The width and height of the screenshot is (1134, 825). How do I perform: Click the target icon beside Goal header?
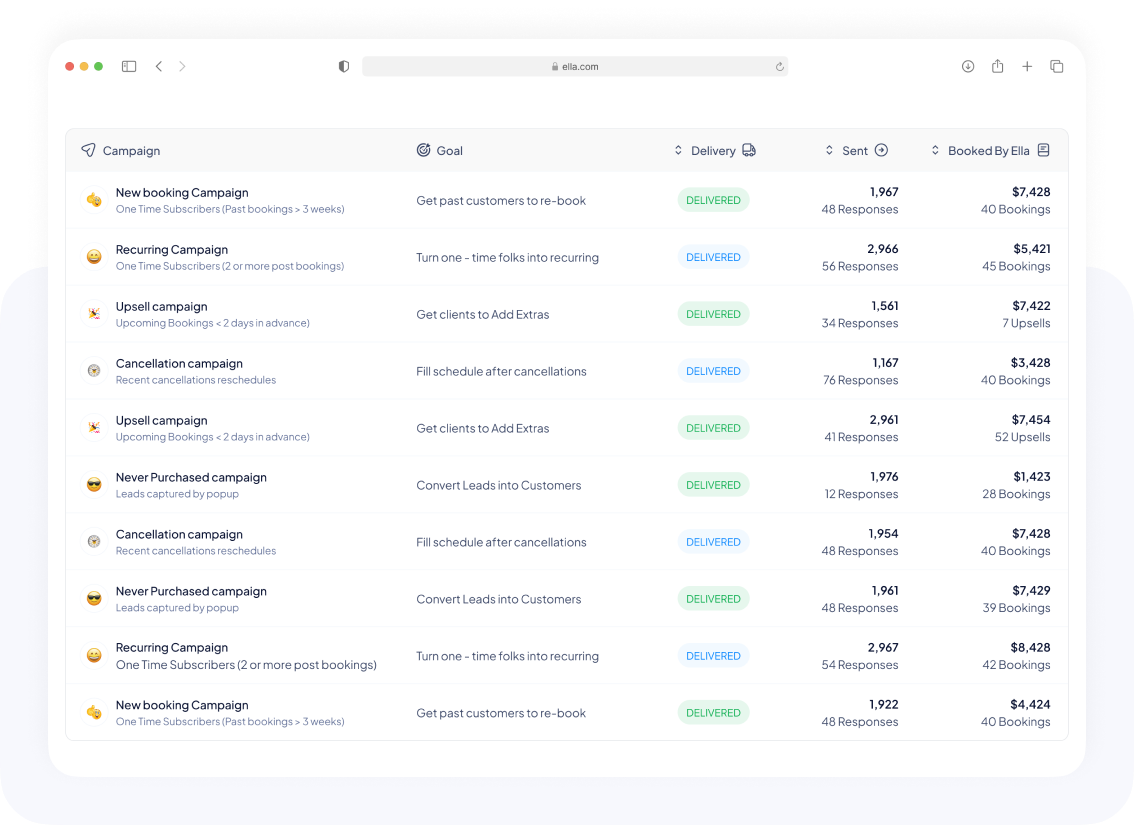tap(423, 150)
